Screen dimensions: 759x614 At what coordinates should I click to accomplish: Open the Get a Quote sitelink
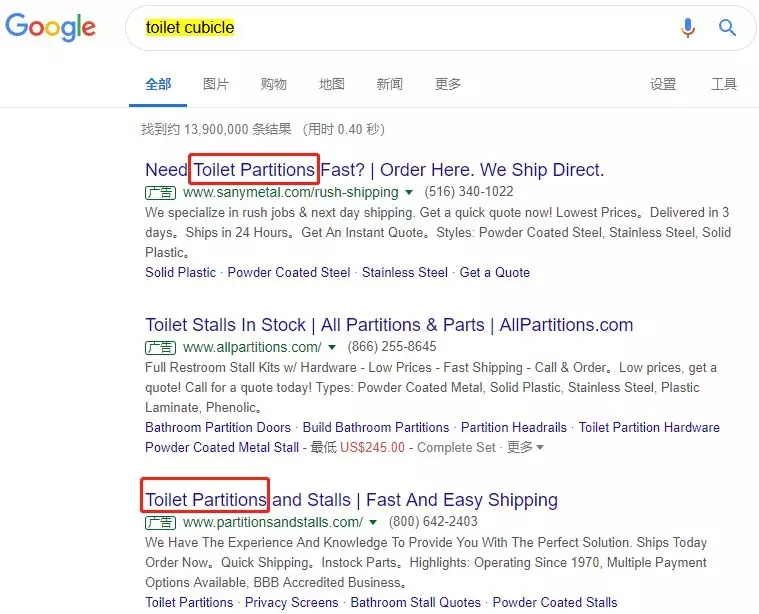495,272
